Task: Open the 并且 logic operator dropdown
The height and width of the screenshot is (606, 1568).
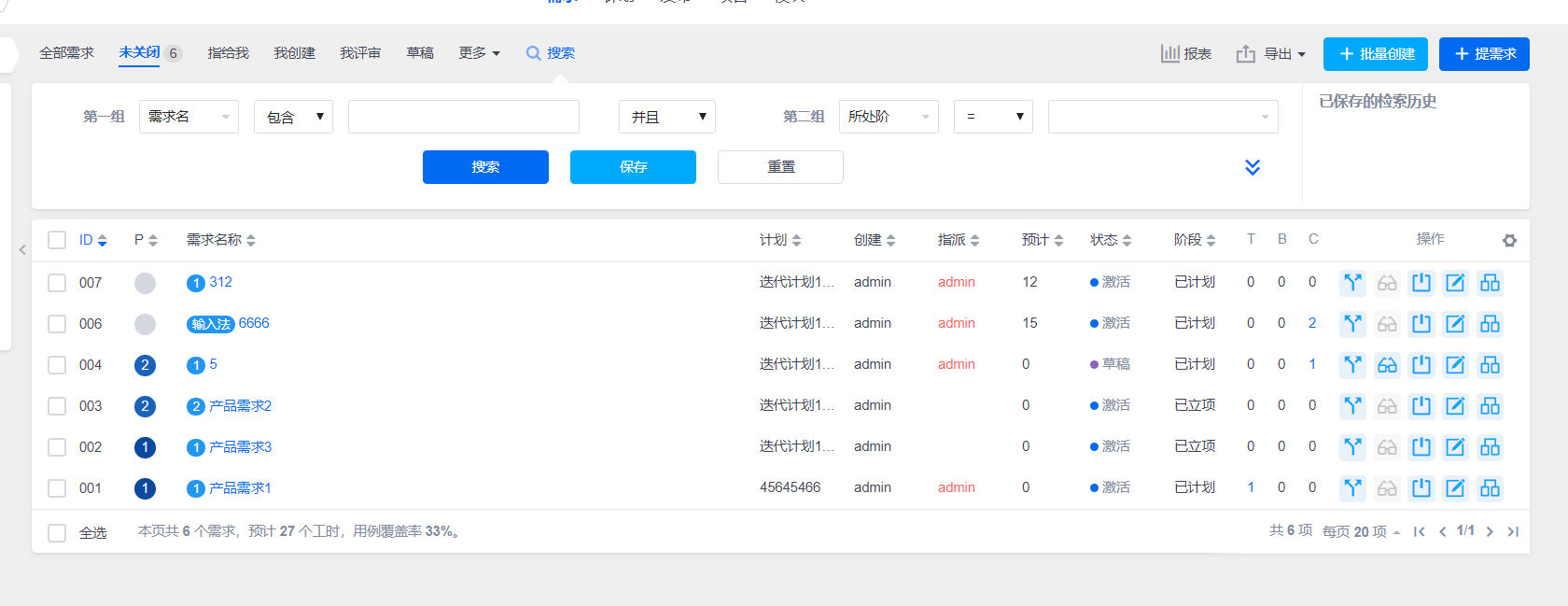Action: coord(666,117)
